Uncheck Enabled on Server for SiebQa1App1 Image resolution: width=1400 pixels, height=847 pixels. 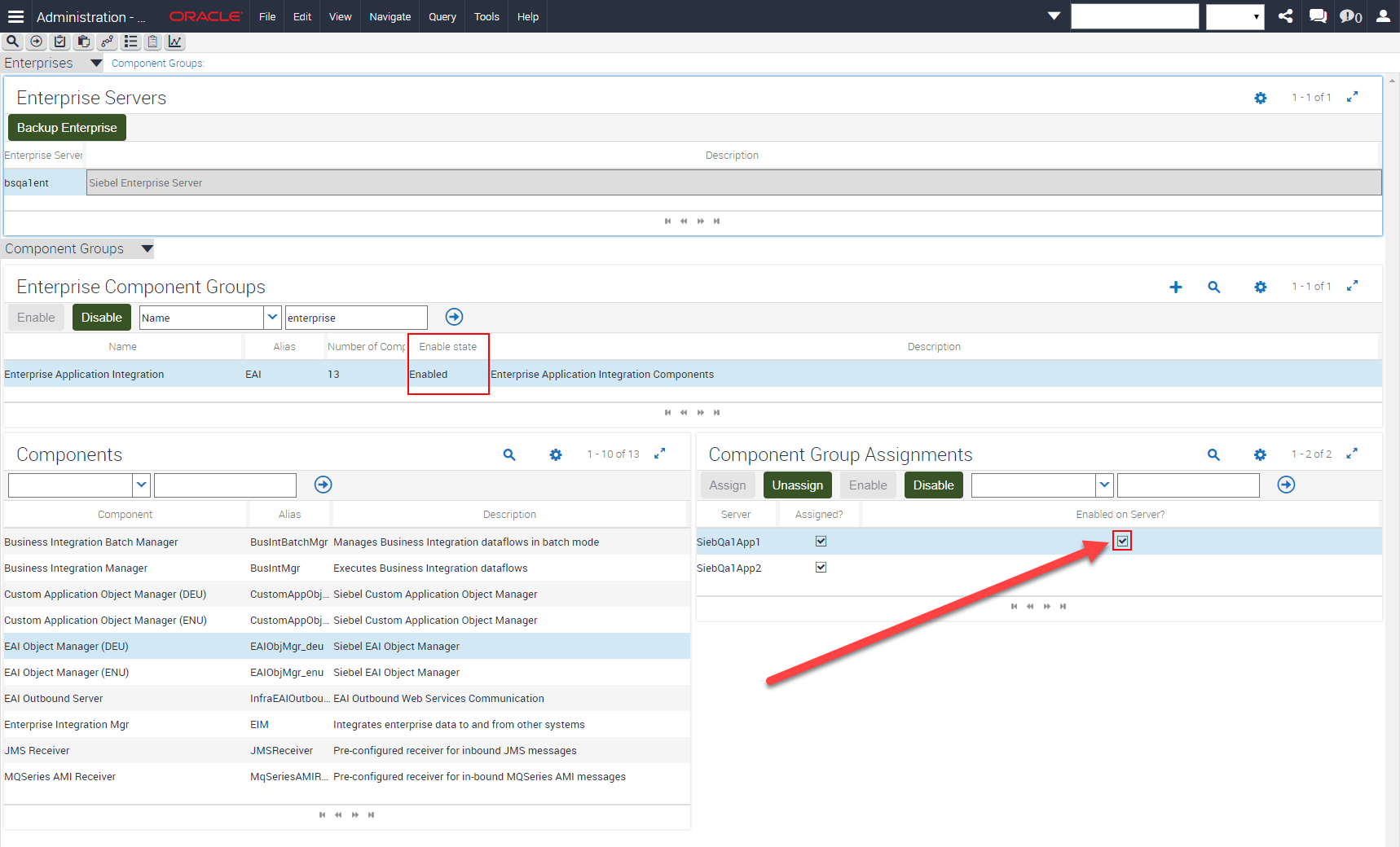point(1122,540)
